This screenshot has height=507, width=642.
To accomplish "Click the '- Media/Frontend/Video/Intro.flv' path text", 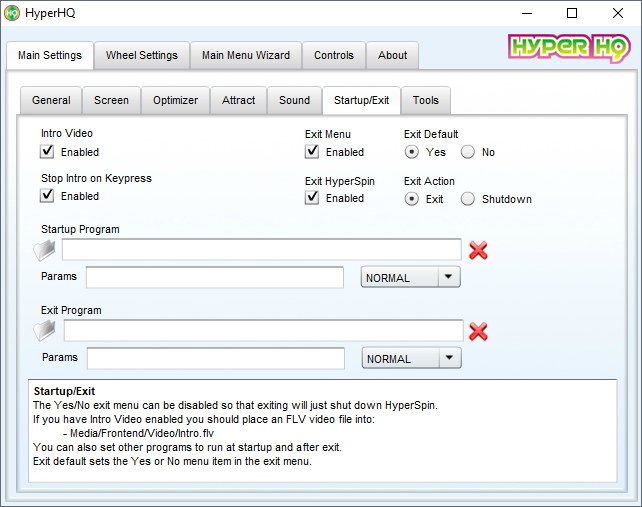I will pyautogui.click(x=138, y=433).
